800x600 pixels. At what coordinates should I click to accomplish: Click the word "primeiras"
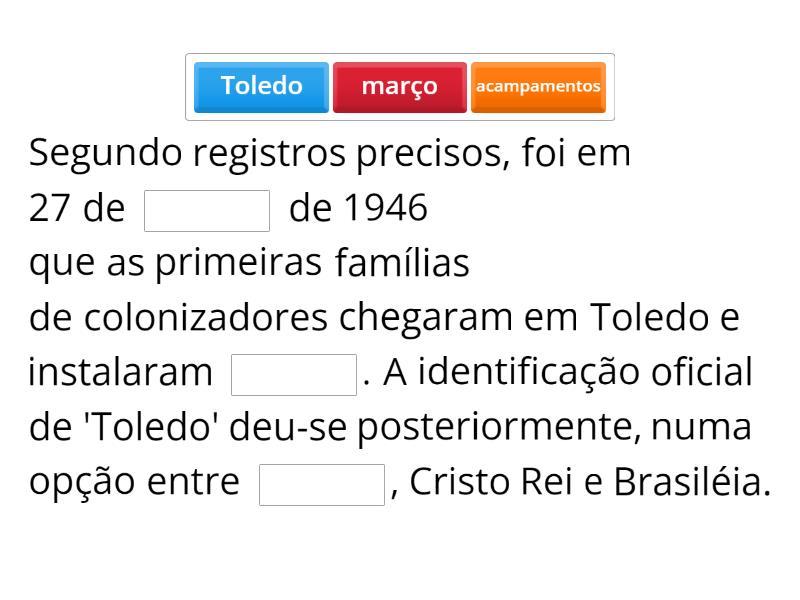238,263
